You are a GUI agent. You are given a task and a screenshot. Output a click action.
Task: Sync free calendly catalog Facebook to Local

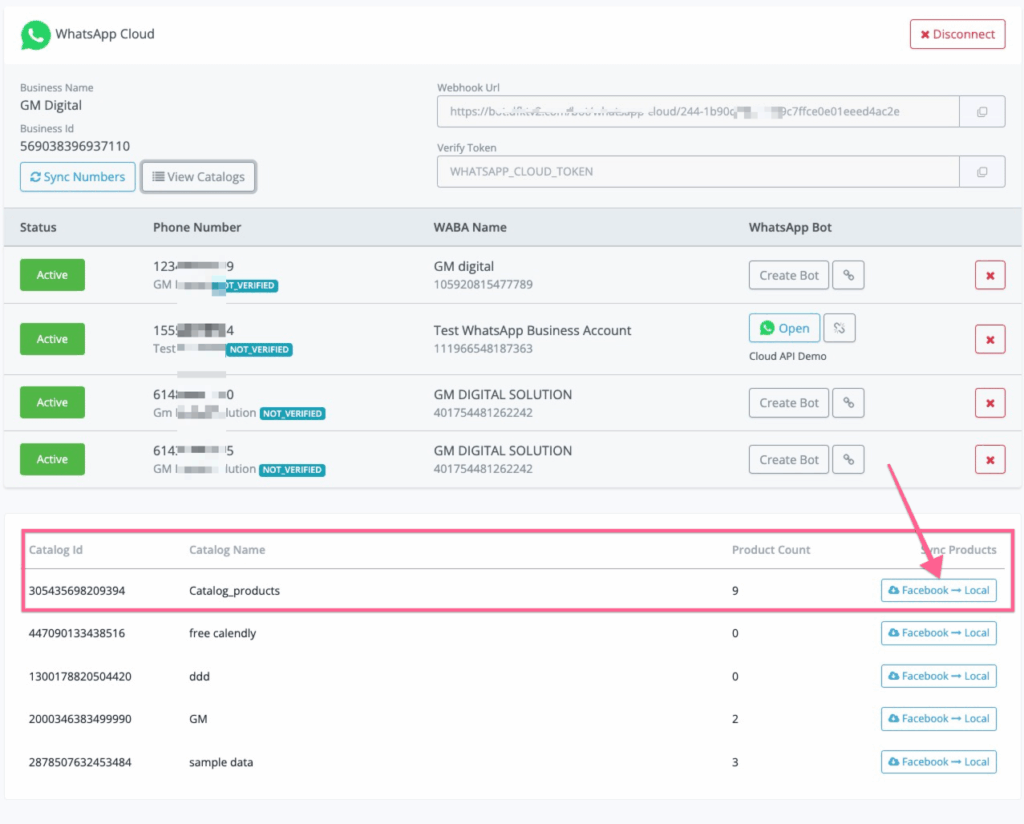(x=938, y=633)
